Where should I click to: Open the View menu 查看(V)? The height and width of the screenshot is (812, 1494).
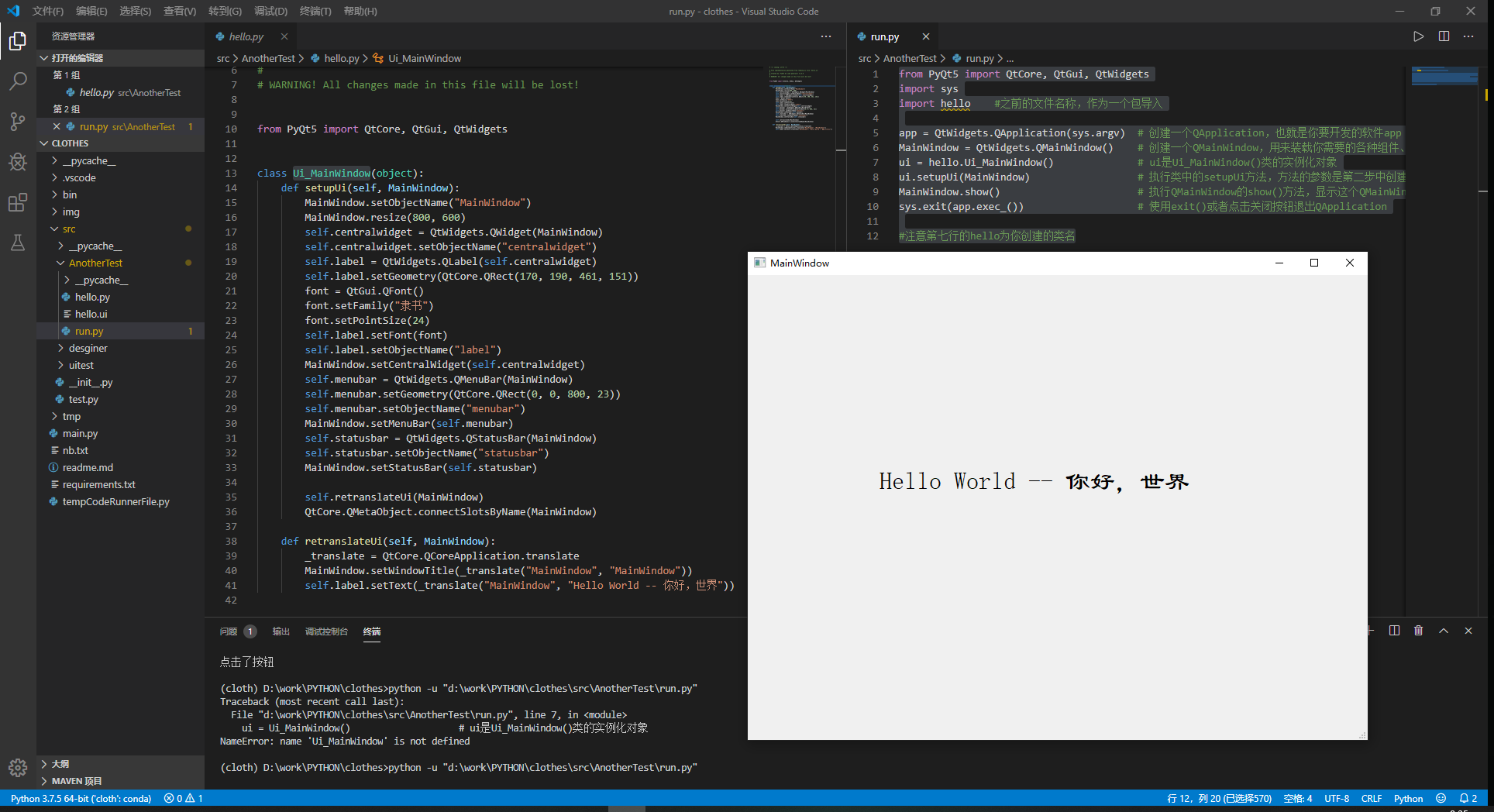(180, 11)
